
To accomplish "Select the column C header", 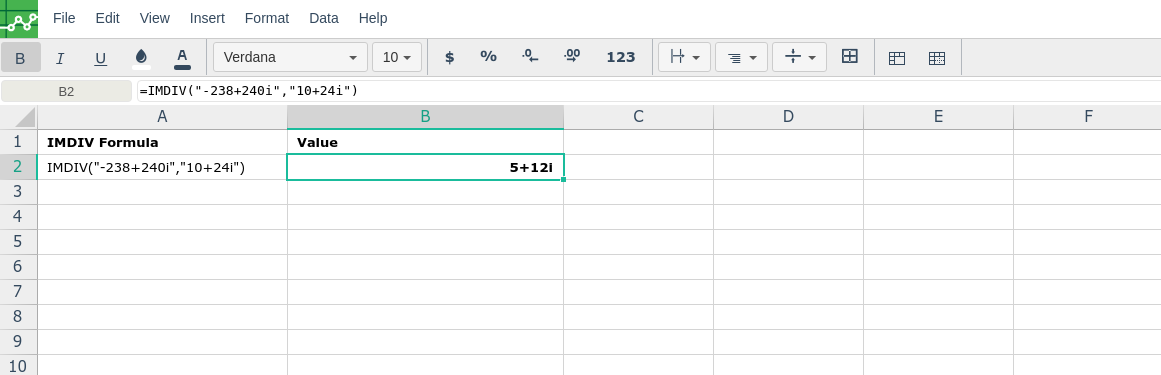I will 638,116.
